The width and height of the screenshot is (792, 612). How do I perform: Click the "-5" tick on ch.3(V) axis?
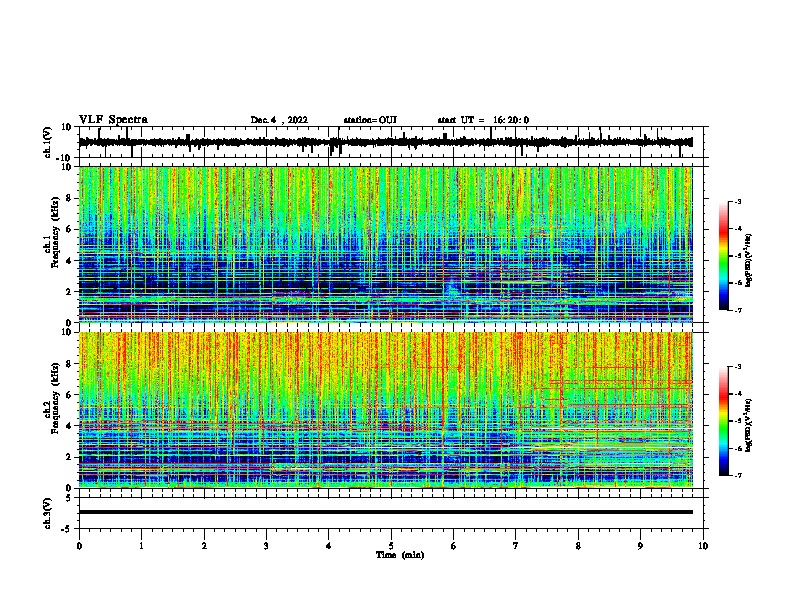(x=68, y=529)
